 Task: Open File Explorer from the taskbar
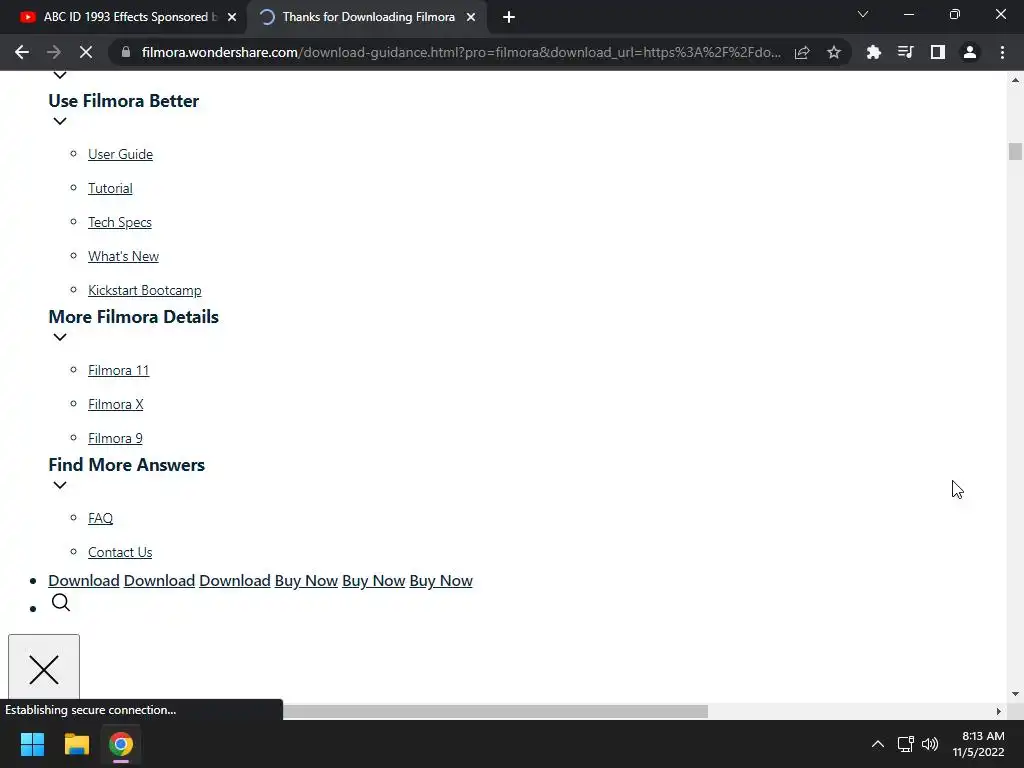(x=76, y=744)
